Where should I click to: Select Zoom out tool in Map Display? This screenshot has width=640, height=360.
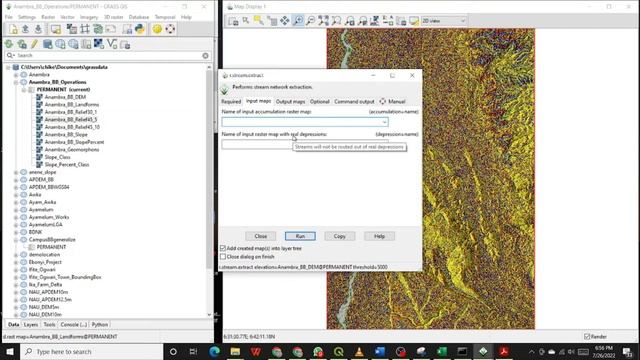(x=311, y=21)
